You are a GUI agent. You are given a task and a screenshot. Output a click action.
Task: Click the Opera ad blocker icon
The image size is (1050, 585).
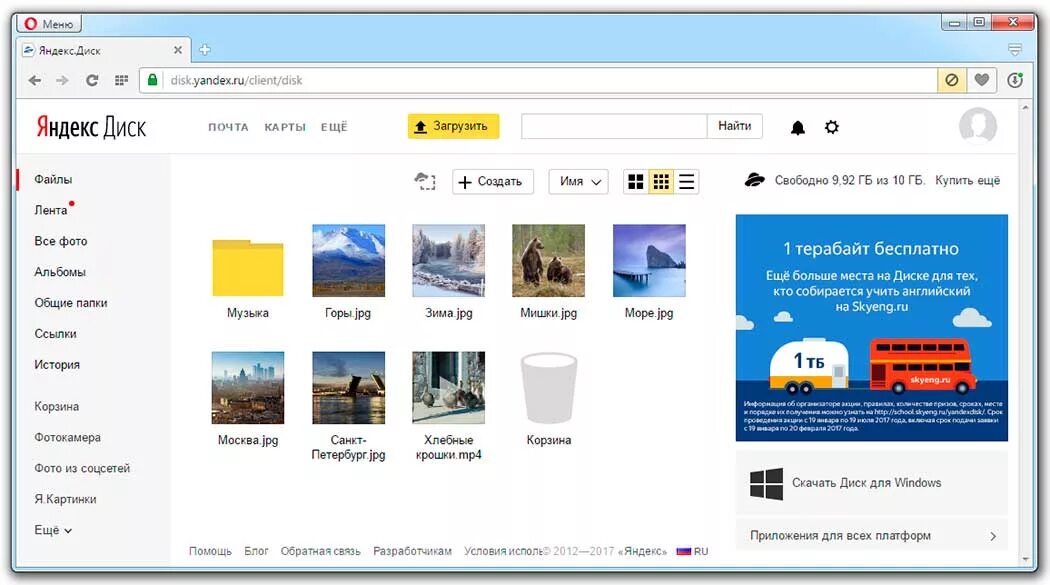point(952,80)
